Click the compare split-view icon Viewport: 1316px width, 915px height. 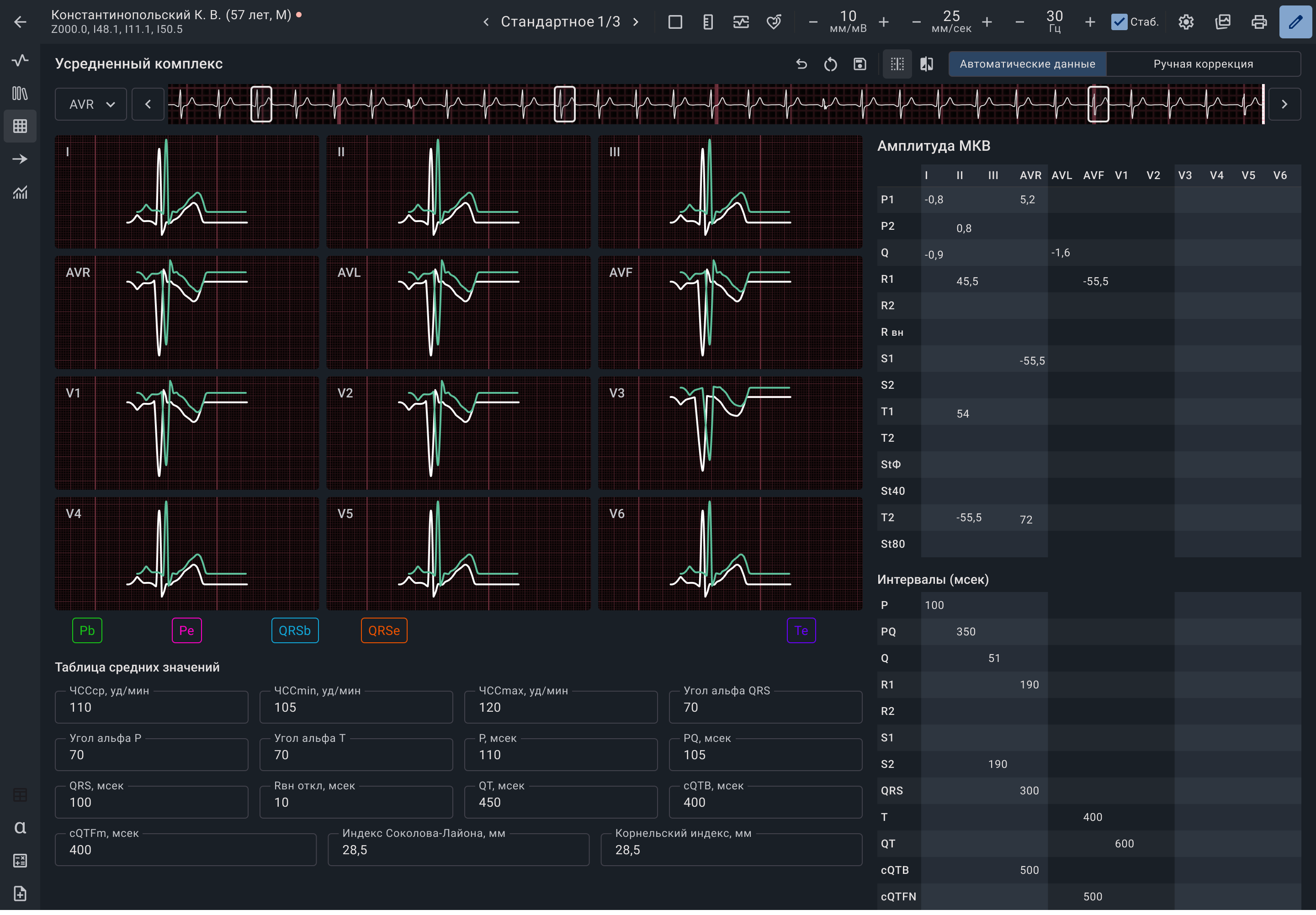[927, 64]
